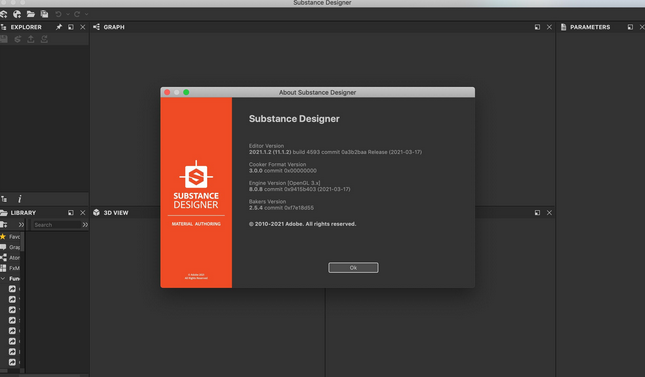Image resolution: width=645 pixels, height=377 pixels.
Task: Open a package with the folder icon
Action: coord(30,14)
